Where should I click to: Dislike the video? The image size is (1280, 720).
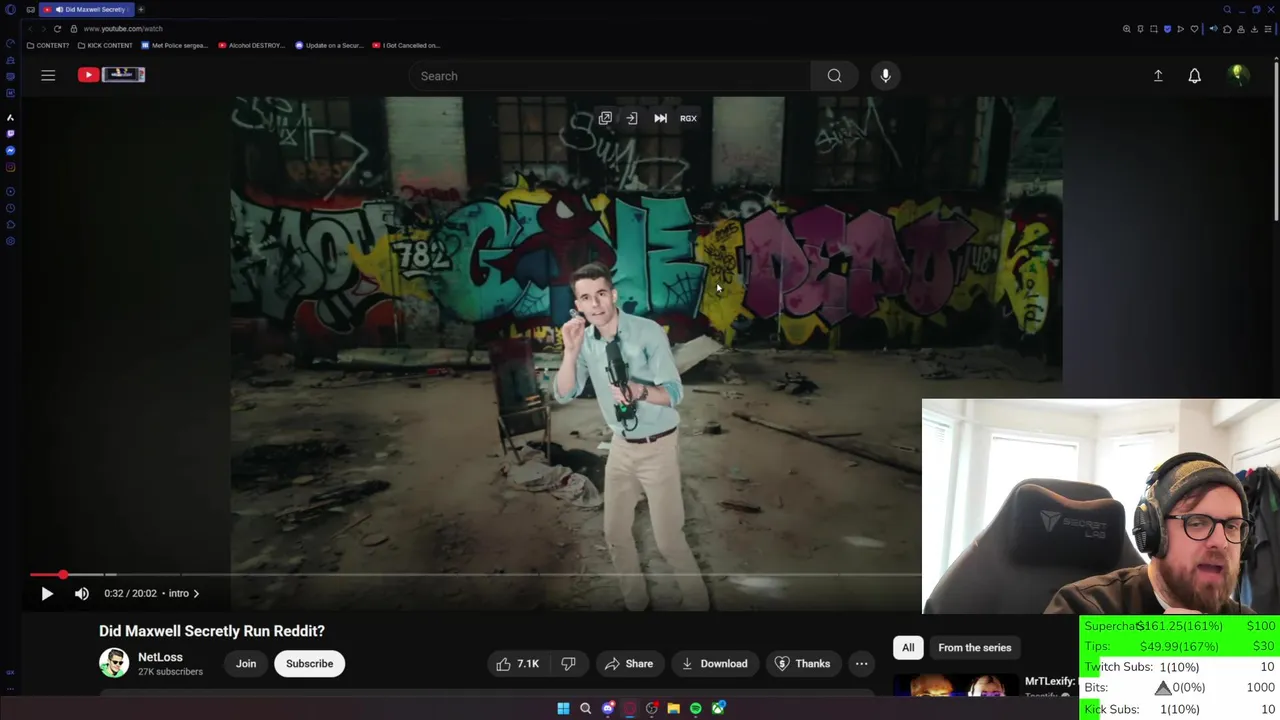click(568, 664)
